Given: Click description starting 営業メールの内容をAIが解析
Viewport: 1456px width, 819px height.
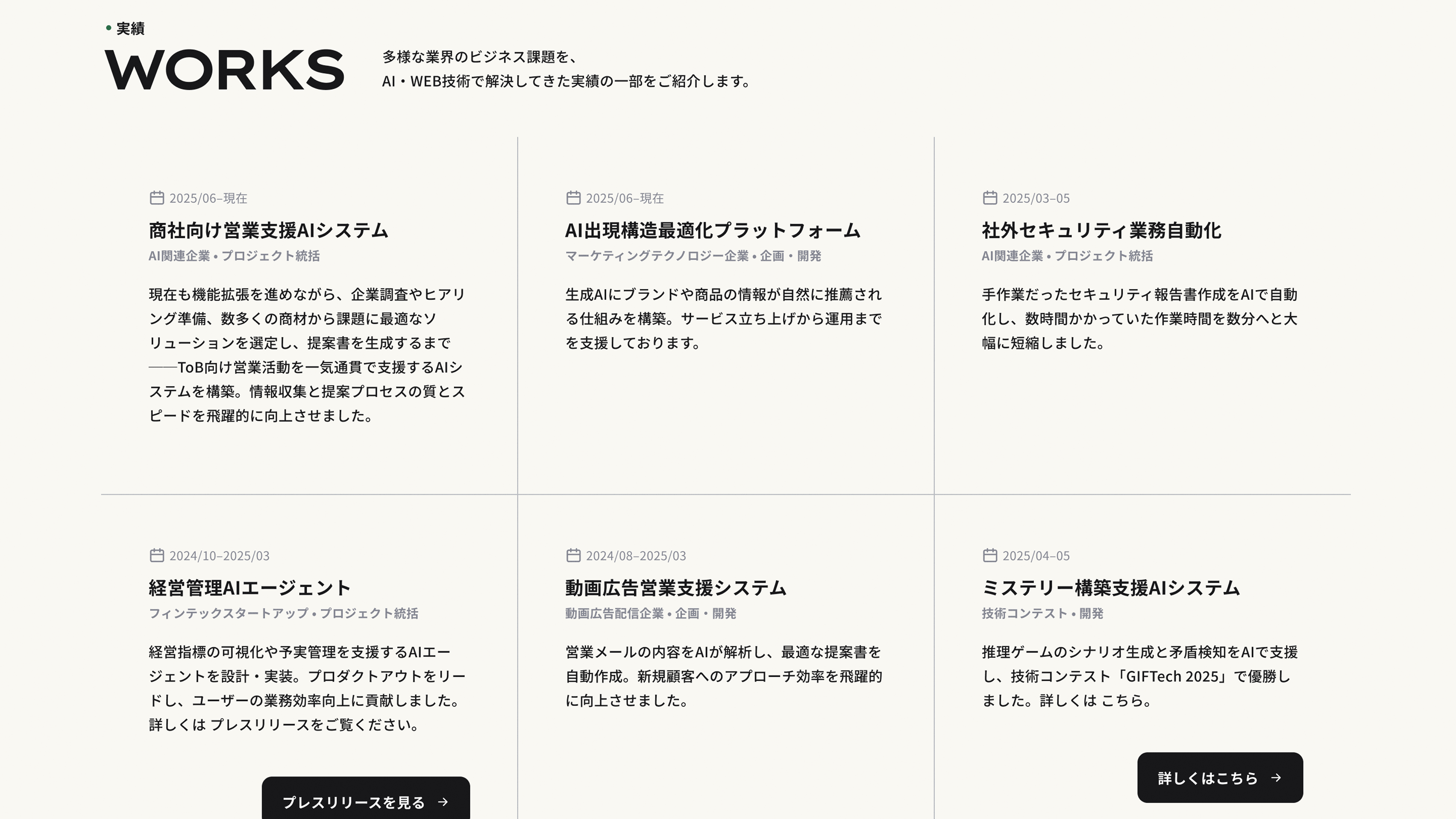Looking at the screenshot, I should pyautogui.click(x=723, y=676).
